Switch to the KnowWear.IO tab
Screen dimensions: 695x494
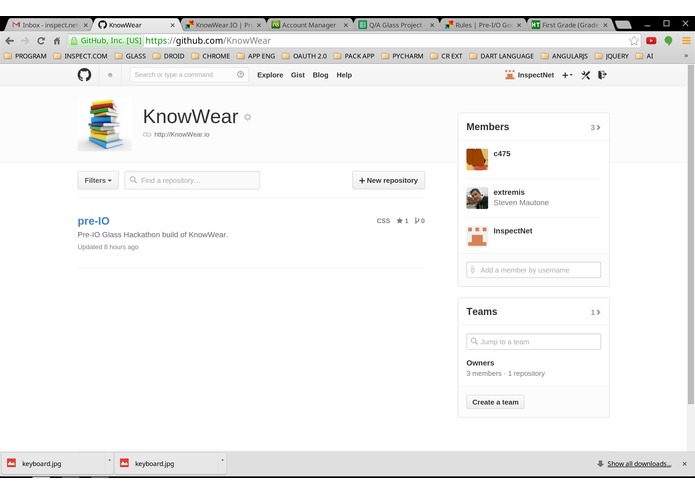[x=223, y=25]
